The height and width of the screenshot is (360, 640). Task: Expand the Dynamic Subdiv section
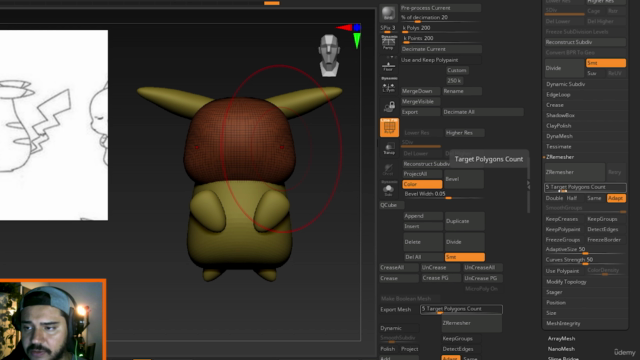tap(565, 84)
